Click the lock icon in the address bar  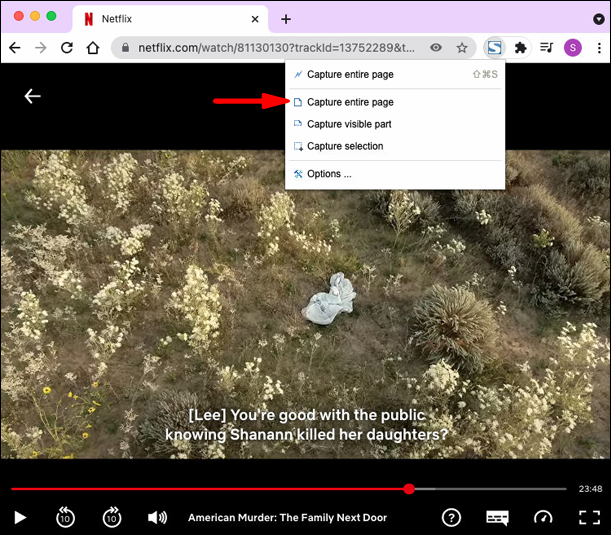click(x=125, y=48)
